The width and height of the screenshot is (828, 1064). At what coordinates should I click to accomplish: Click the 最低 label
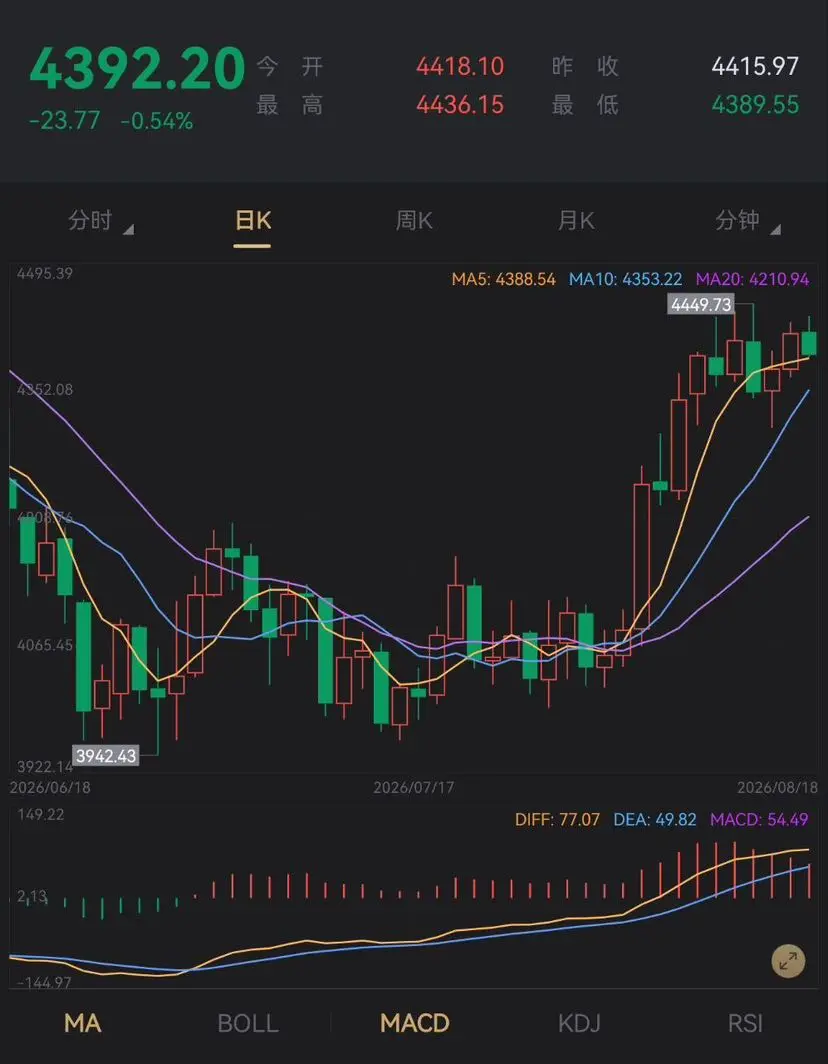[585, 105]
